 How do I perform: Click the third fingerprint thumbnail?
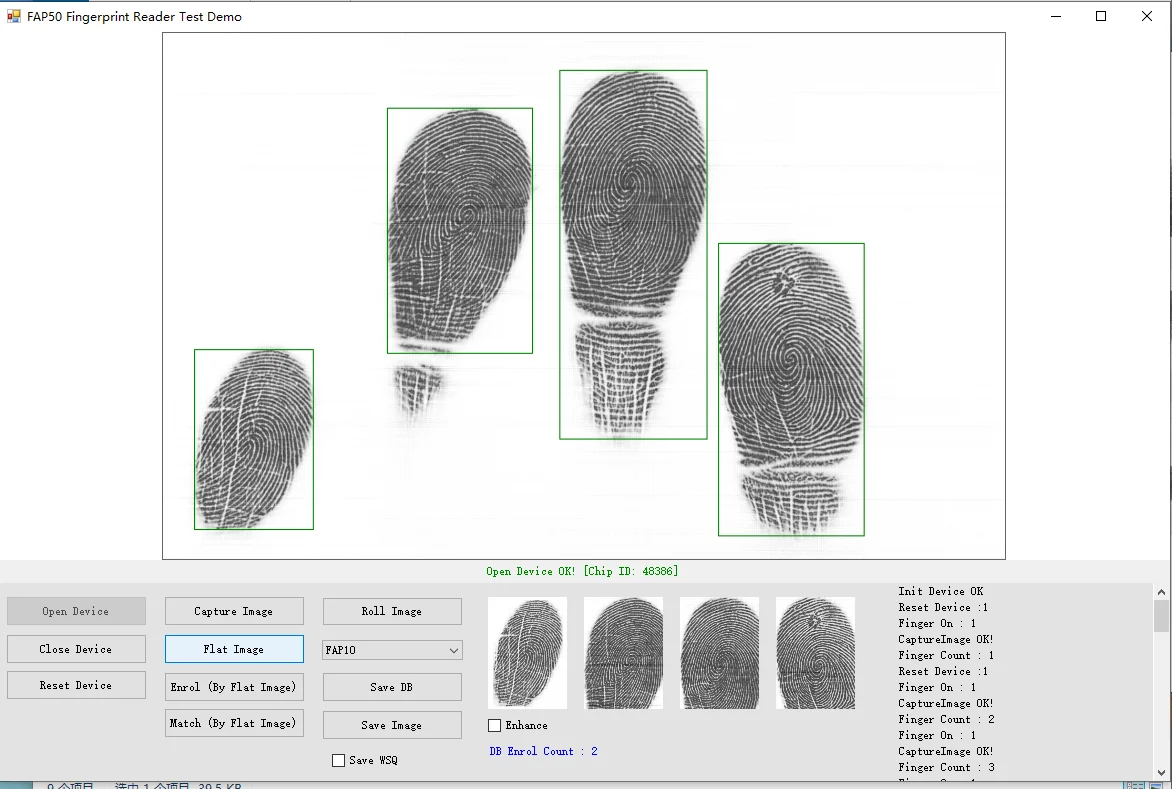[719, 653]
